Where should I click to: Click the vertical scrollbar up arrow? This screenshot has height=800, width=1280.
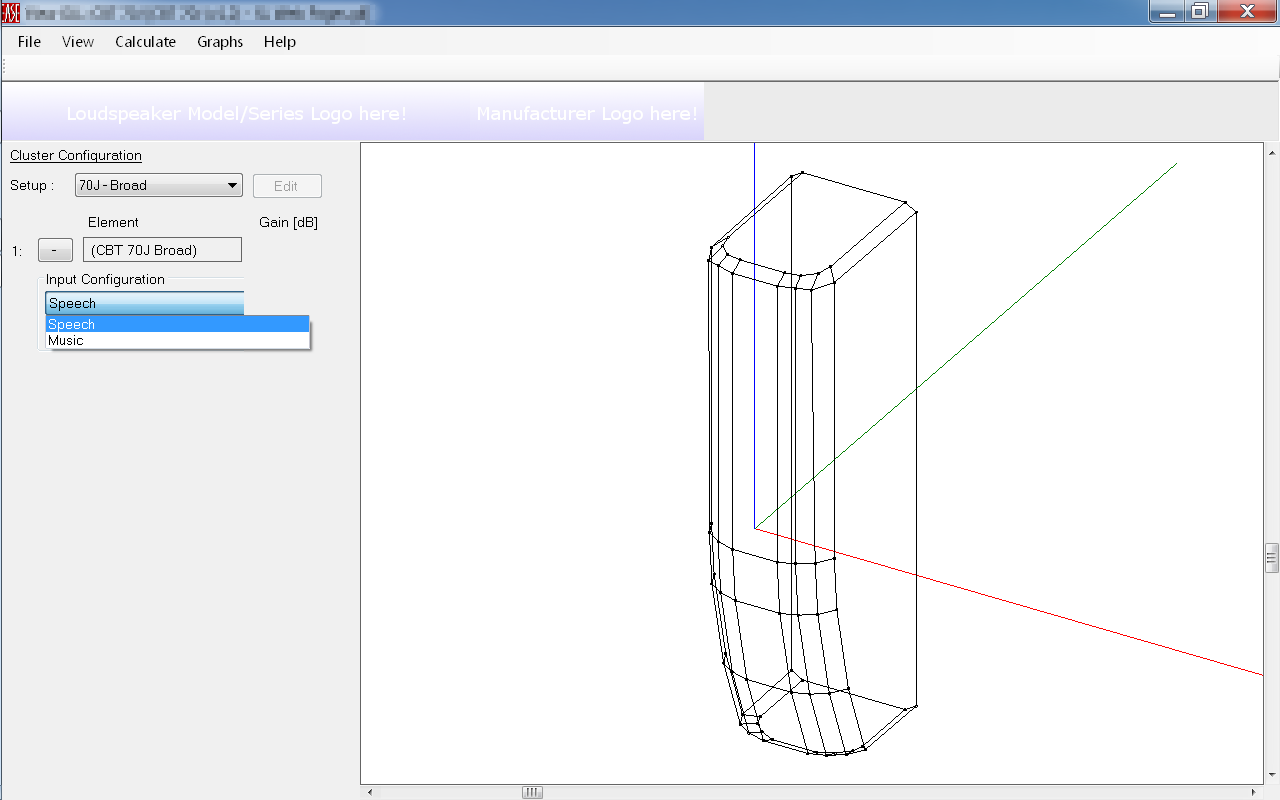(1271, 153)
